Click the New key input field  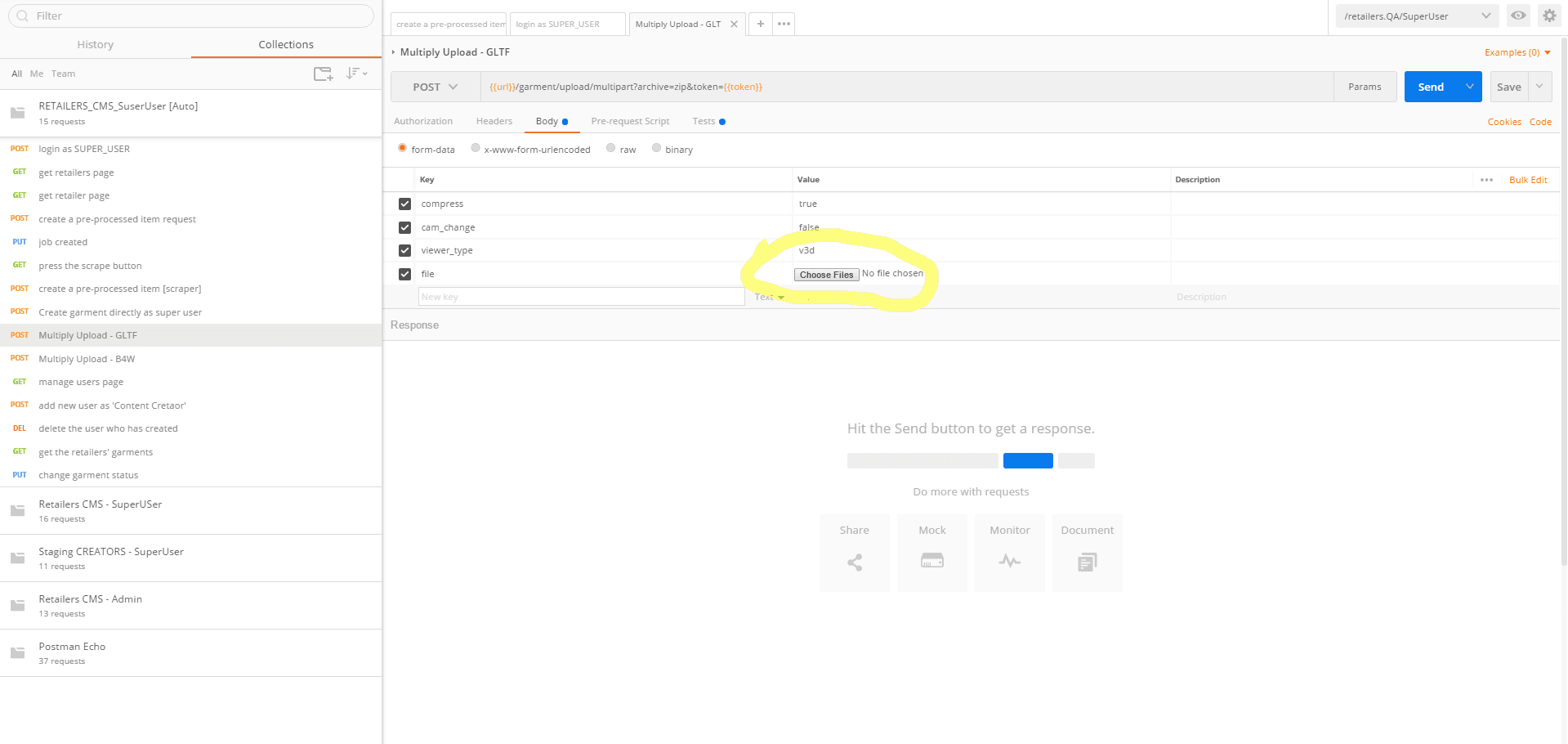(x=581, y=297)
